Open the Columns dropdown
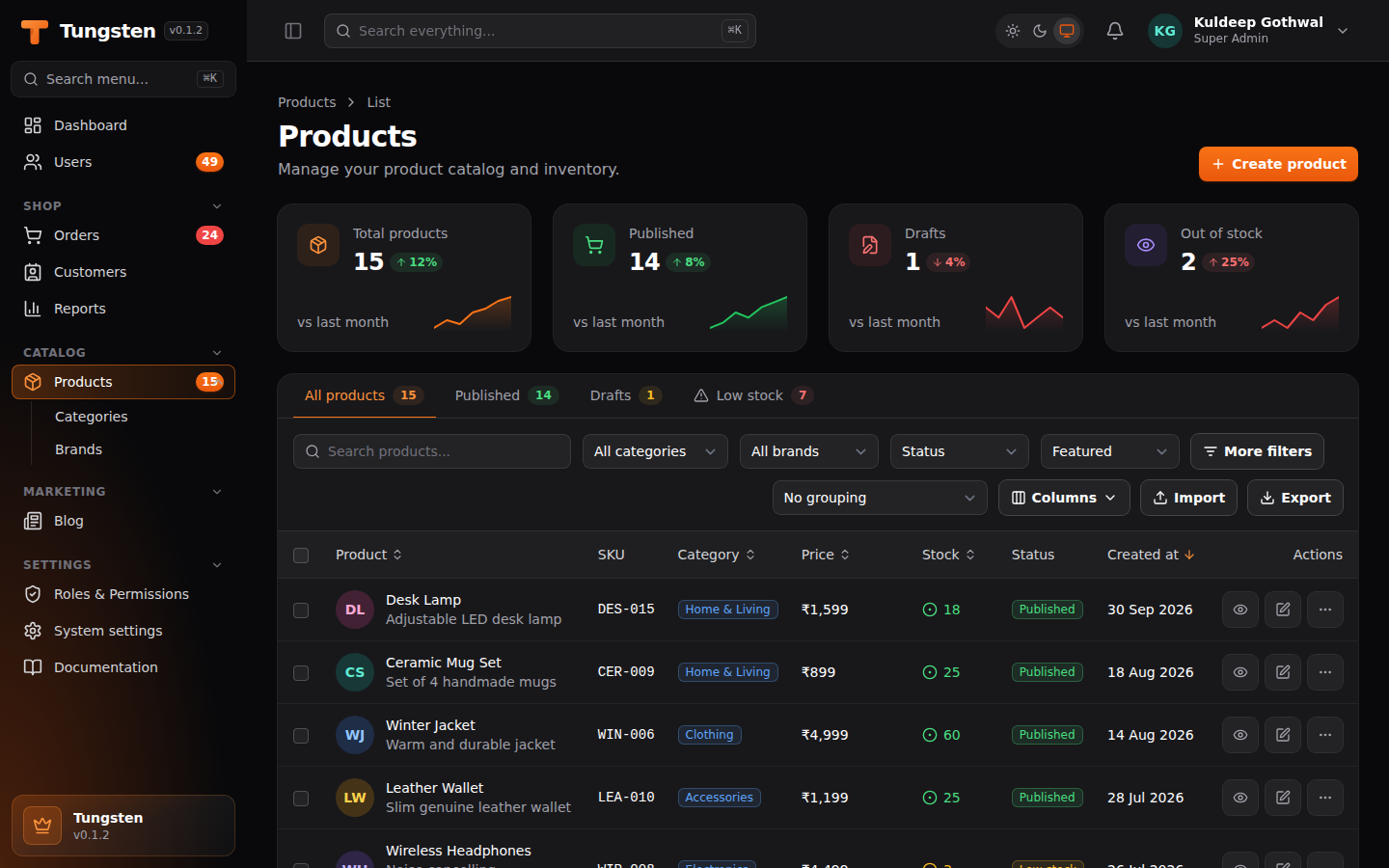 click(1064, 498)
